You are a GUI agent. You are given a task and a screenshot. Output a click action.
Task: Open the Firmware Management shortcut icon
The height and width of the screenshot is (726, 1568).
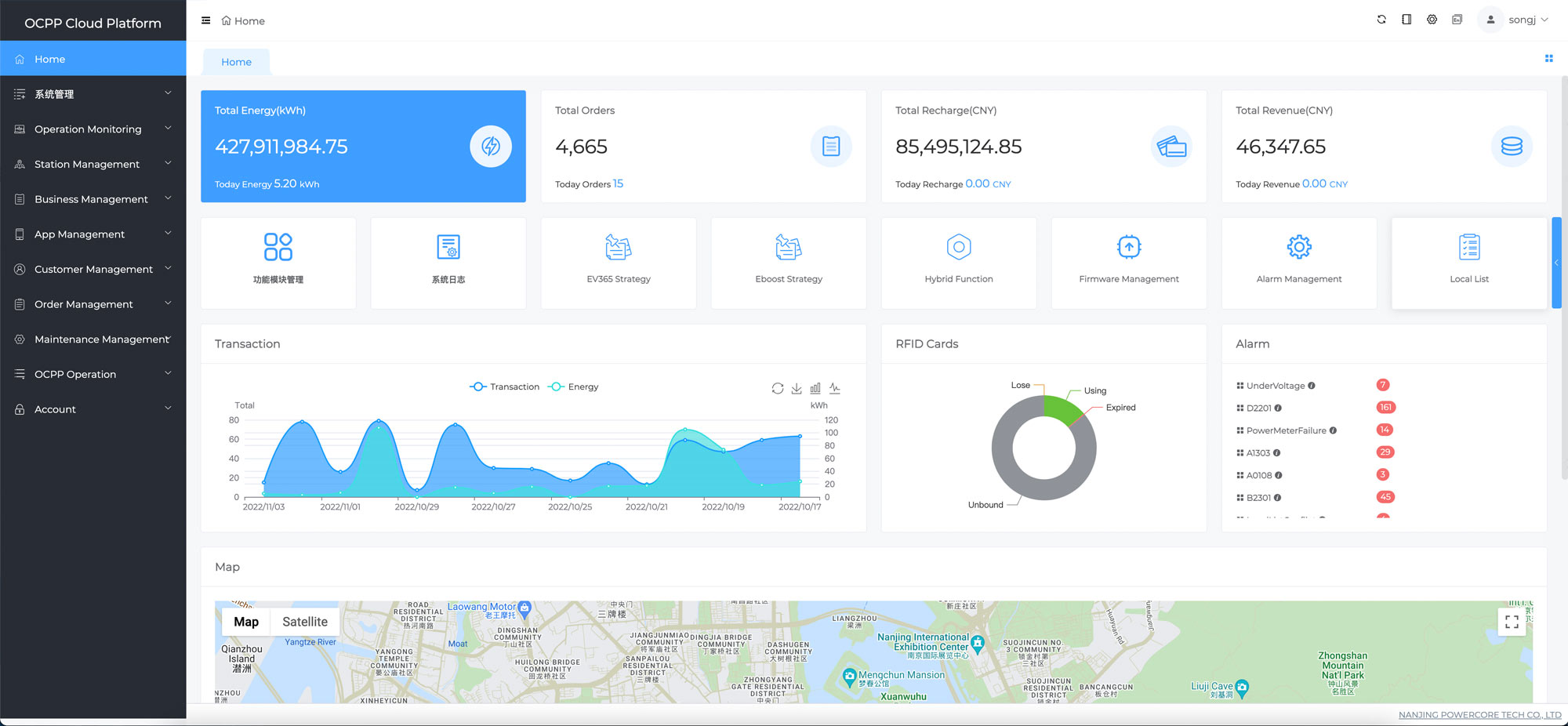click(1128, 248)
